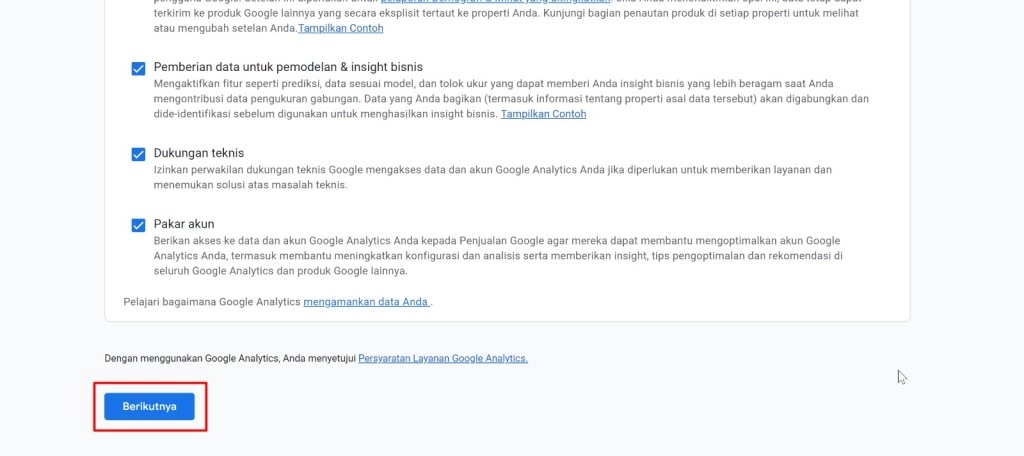Select the 'Pakar akun' heading text

tap(184, 224)
